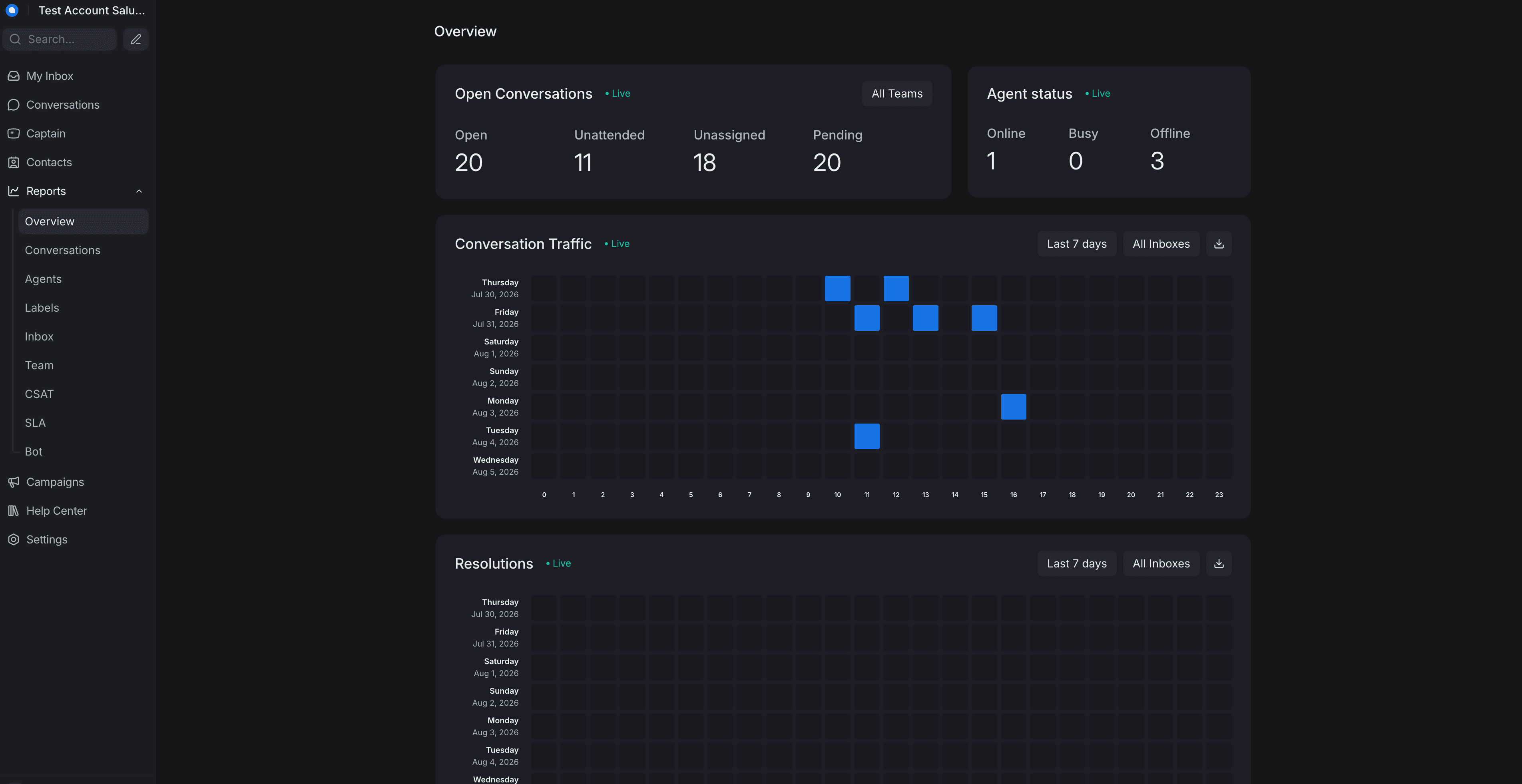
Task: Collapse the Reports section chevron
Action: 139,191
